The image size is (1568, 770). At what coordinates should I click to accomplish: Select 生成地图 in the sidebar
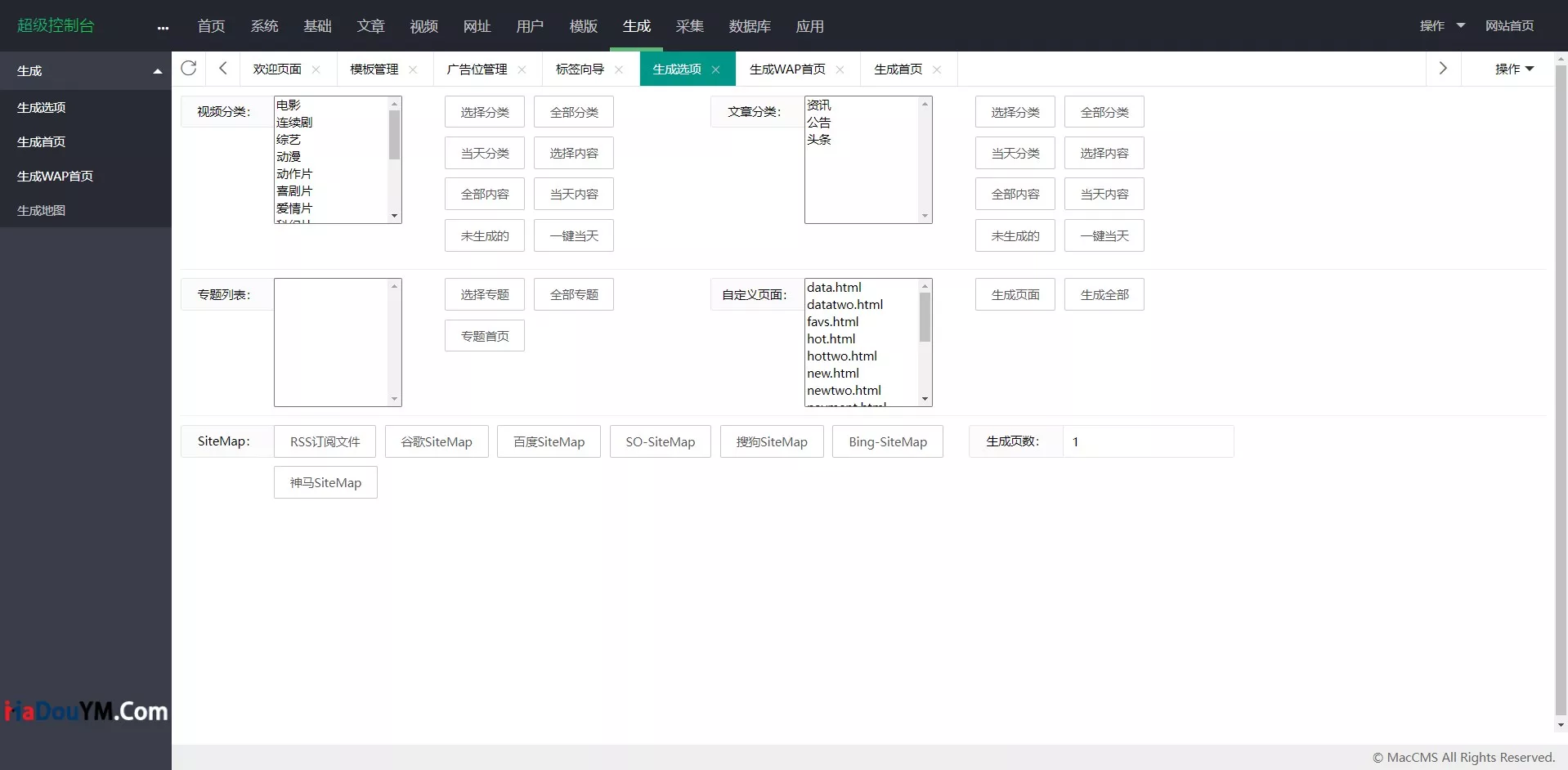pos(42,211)
